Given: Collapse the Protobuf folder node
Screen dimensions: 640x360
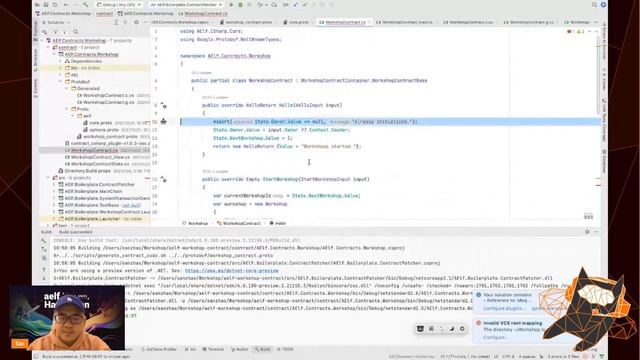Looking at the screenshot, I should click(61, 82).
